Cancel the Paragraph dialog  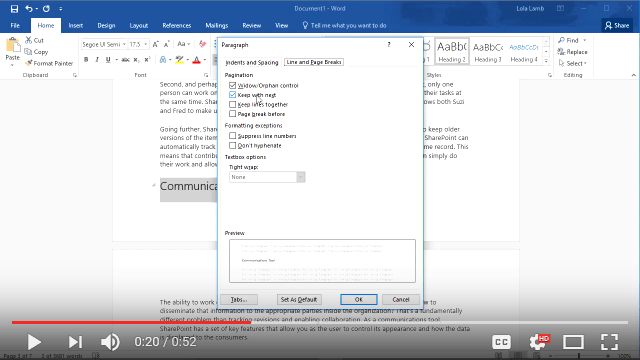point(401,299)
